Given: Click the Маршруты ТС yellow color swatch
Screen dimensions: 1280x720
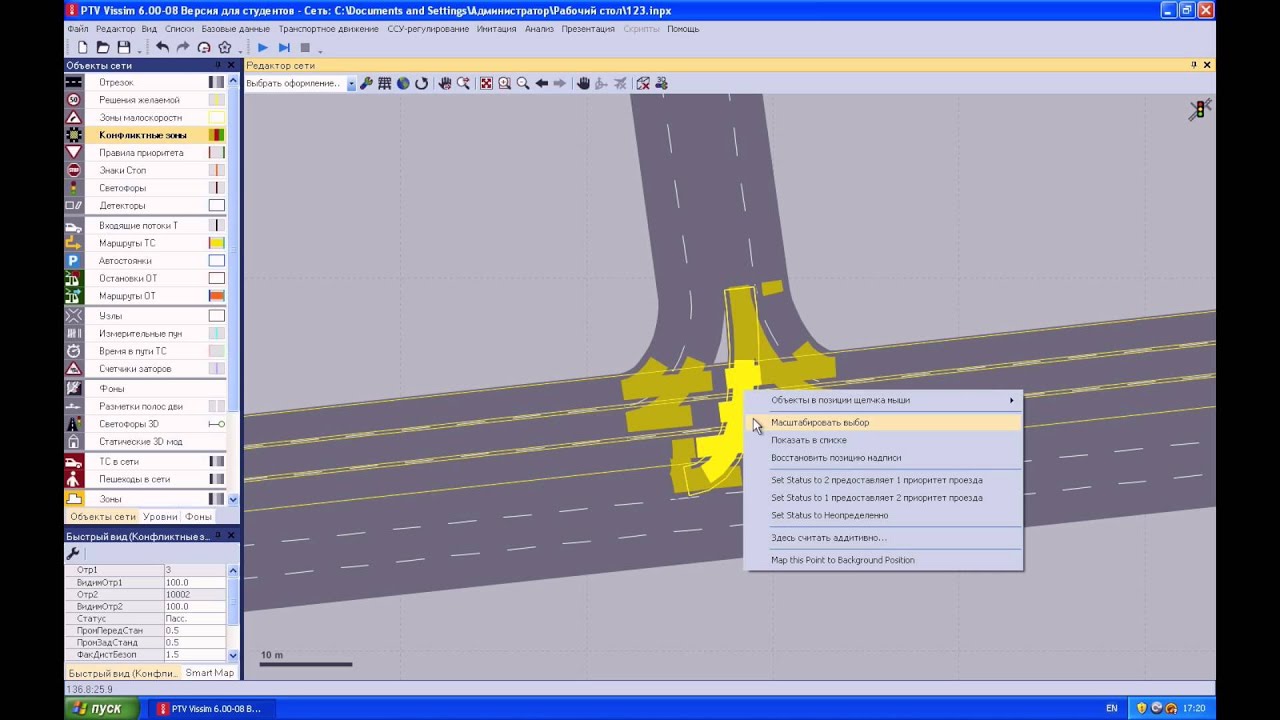Looking at the screenshot, I should pyautogui.click(x=216, y=243).
